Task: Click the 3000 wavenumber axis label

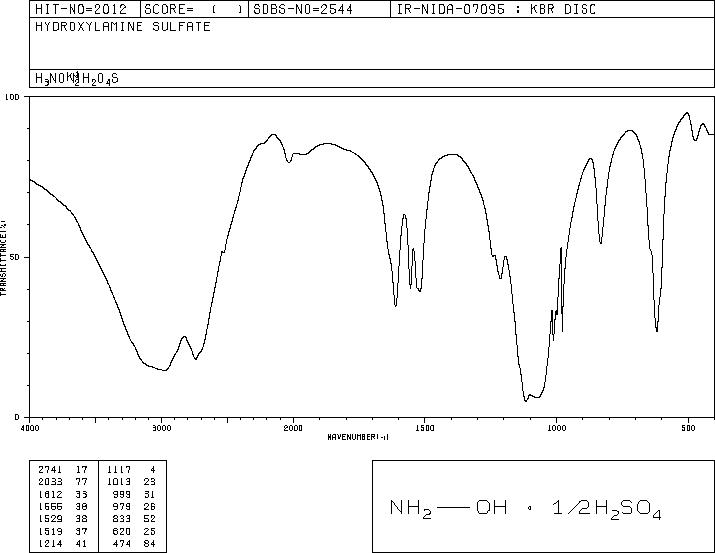Action: (x=161, y=428)
